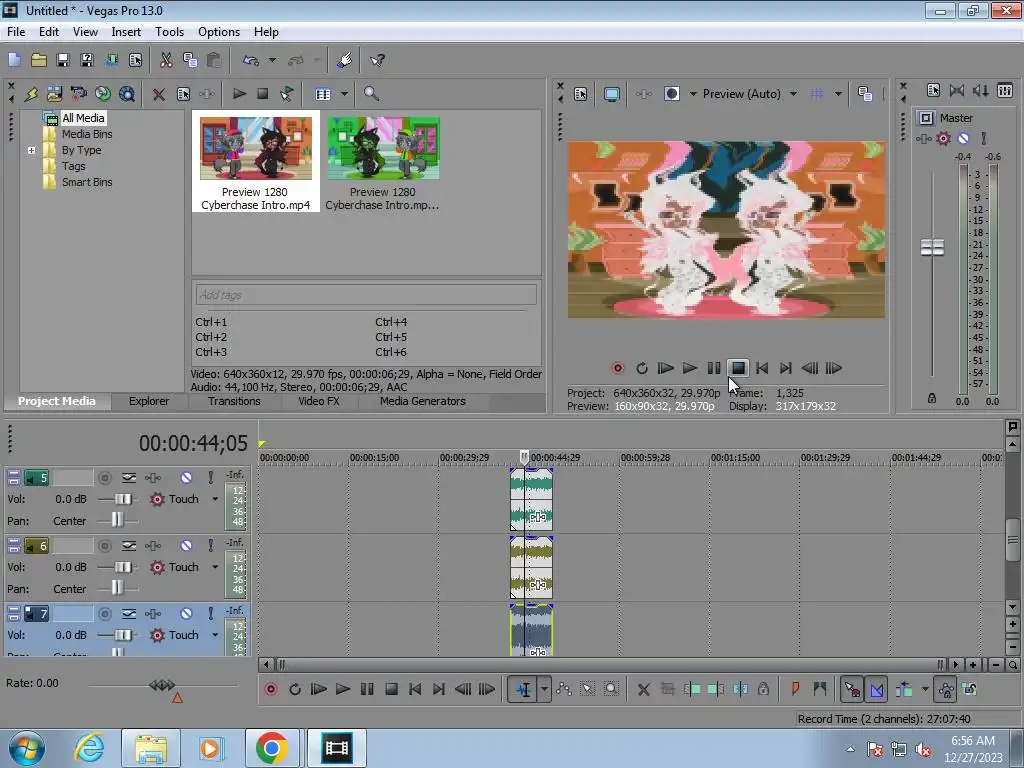Open Mixer downmix output icon
This screenshot has width=1024, height=768.
[x=957, y=91]
